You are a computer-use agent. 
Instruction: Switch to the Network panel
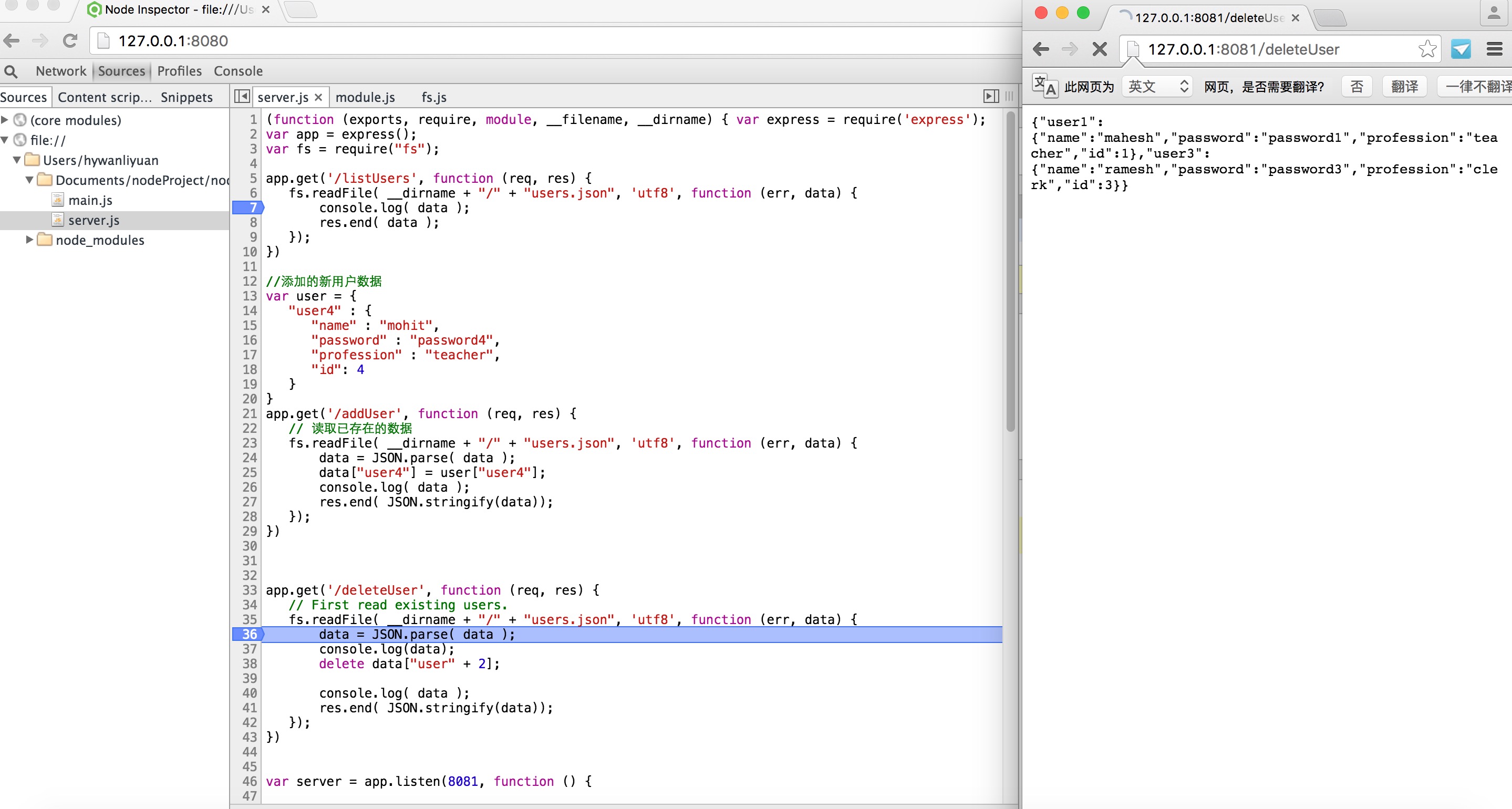tap(61, 71)
